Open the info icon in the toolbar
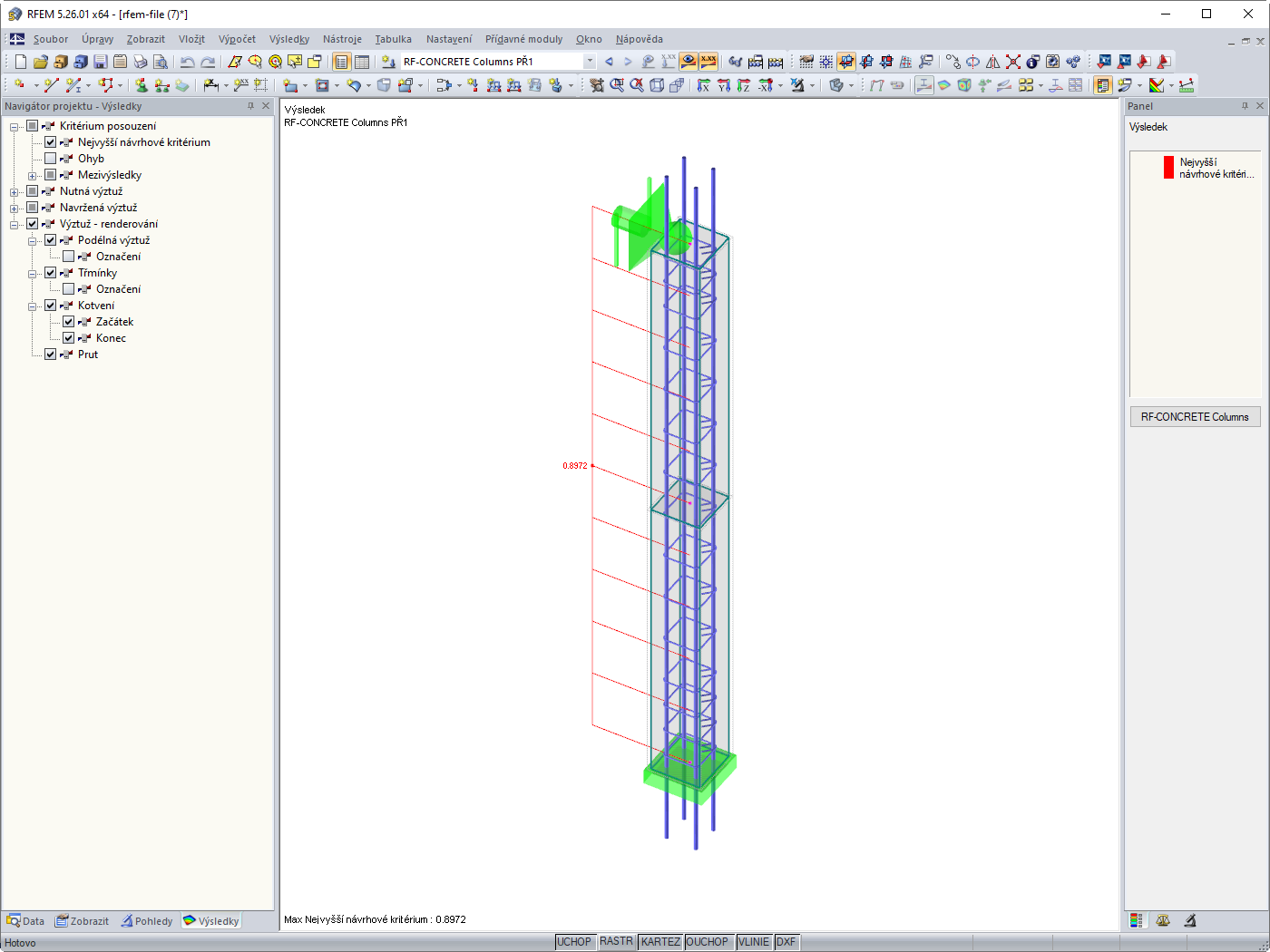 coord(1033,62)
